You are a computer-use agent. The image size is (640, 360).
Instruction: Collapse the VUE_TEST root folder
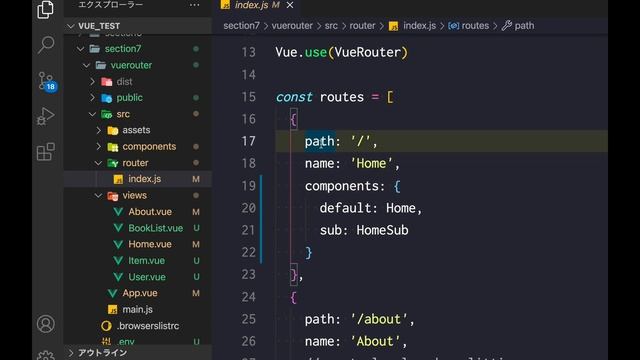point(71,26)
